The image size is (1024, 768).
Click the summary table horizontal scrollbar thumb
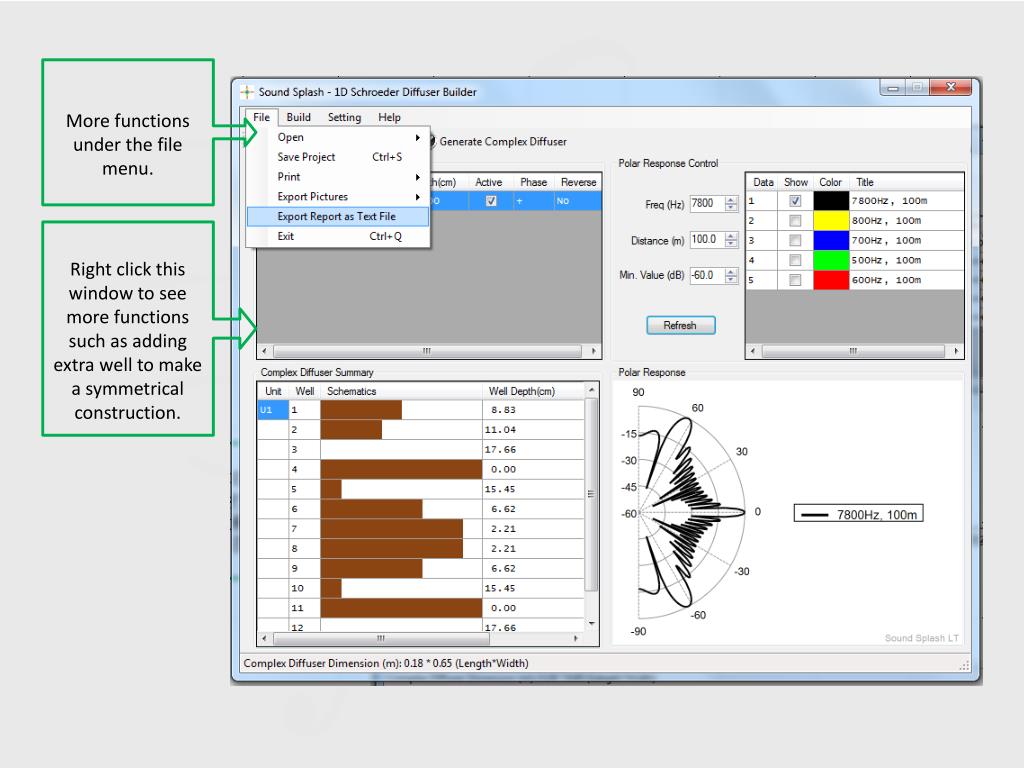pyautogui.click(x=380, y=639)
